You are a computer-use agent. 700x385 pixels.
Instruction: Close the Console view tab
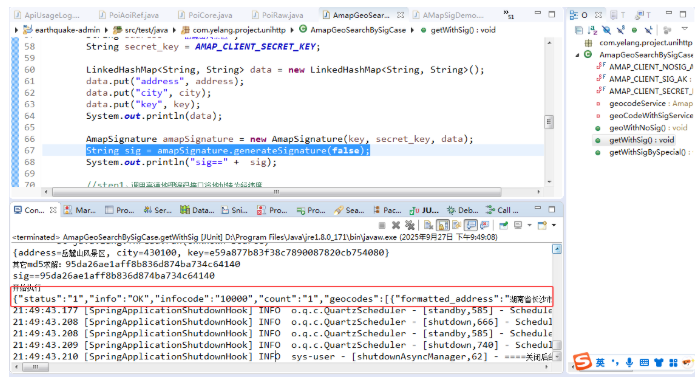(53, 210)
